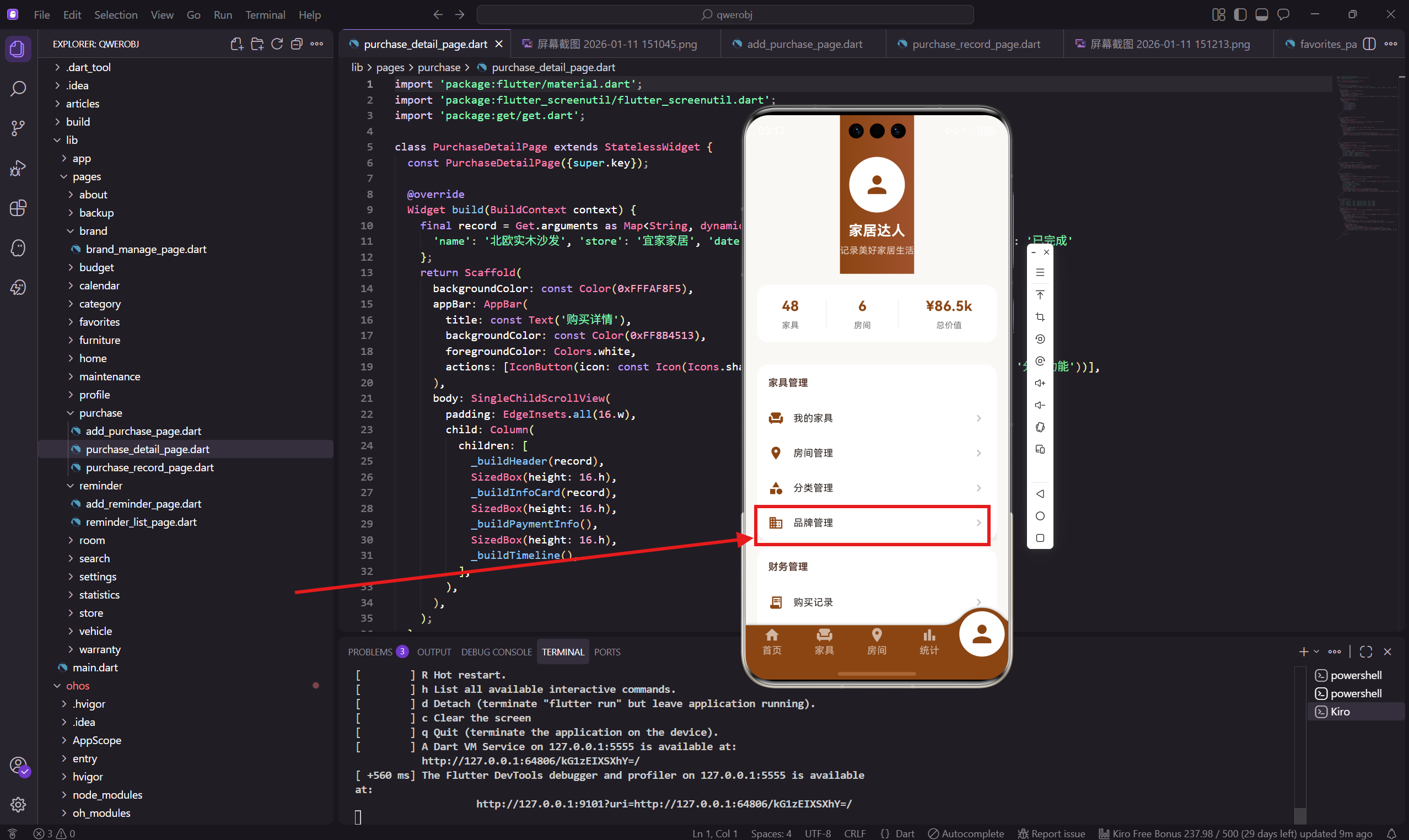The width and height of the screenshot is (1409, 840).
Task: Toggle the chat secondary side bar
Action: (x=1283, y=15)
